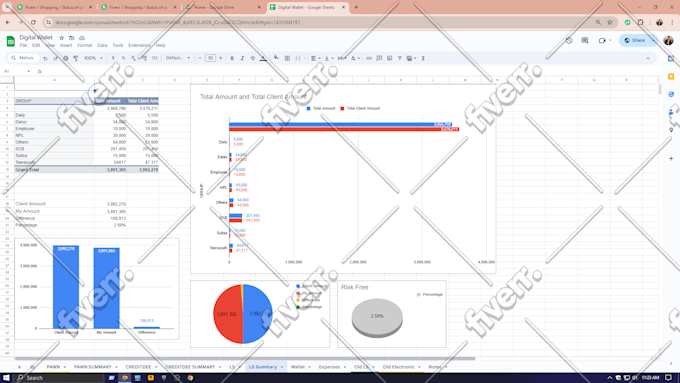Click the Insert link icon
The height and width of the screenshot is (383, 680).
pos(369,58)
